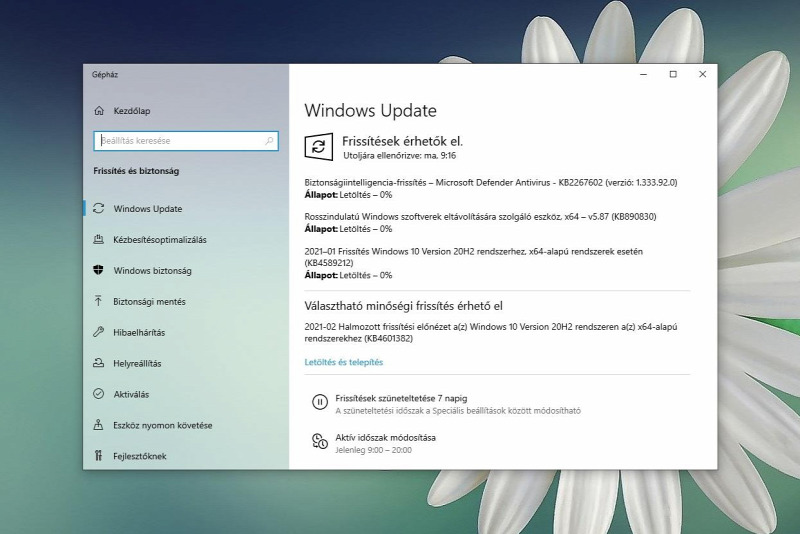Click the pause icon for Frissítések szüneteltetése

(x=320, y=402)
